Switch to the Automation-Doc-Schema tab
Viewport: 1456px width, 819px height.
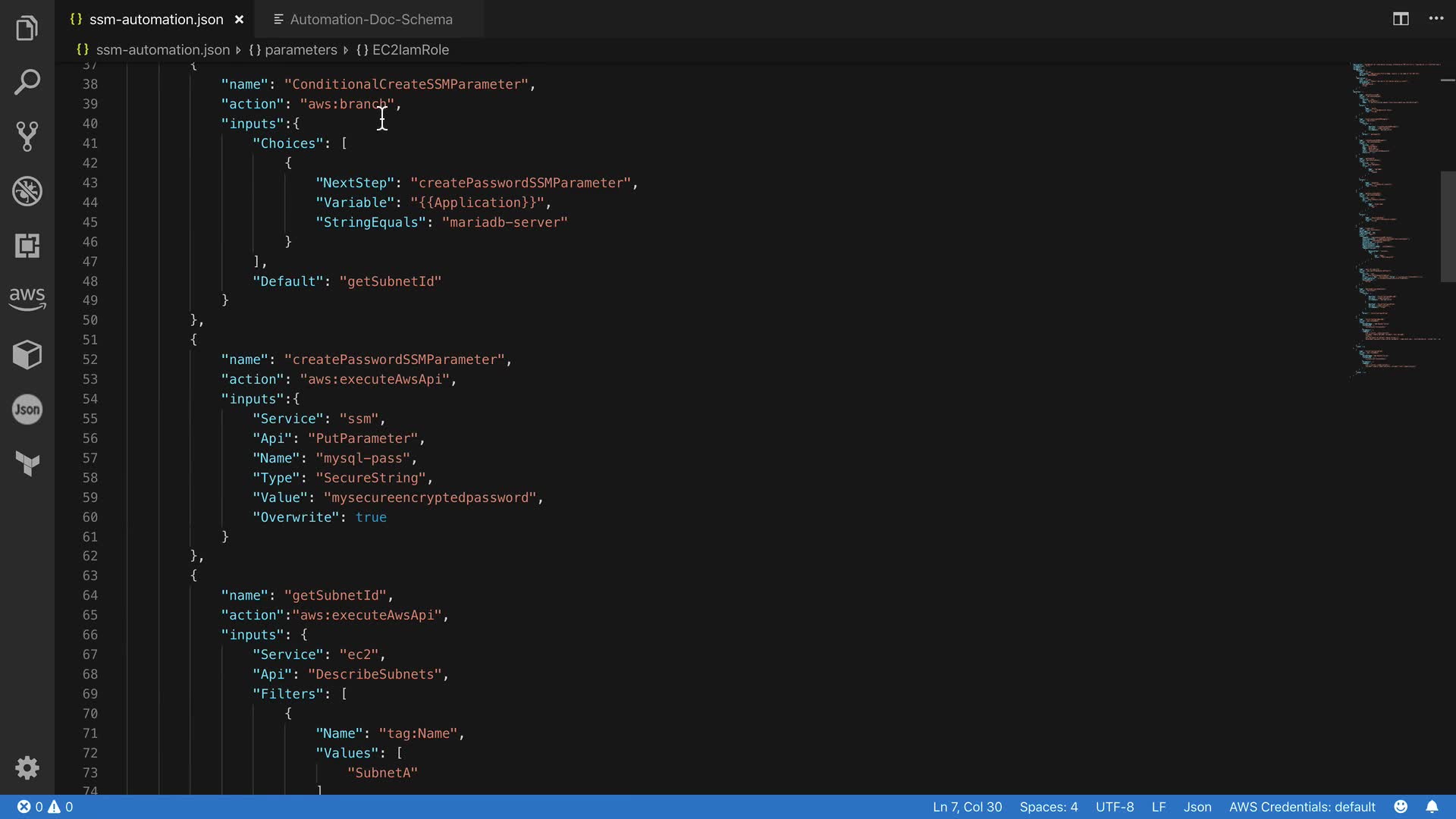tap(371, 20)
